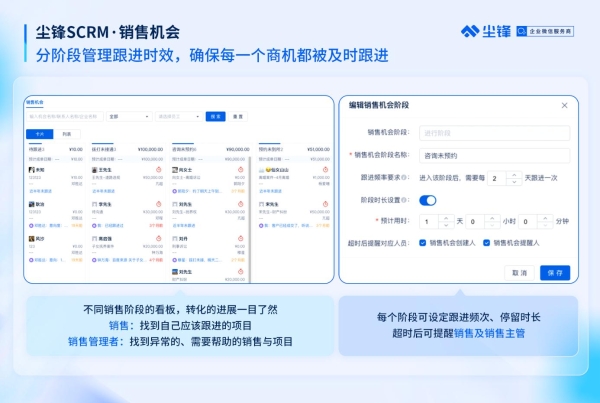Increase follow-up frequency days with up arrow
The height and width of the screenshot is (403, 600).
coord(514,175)
